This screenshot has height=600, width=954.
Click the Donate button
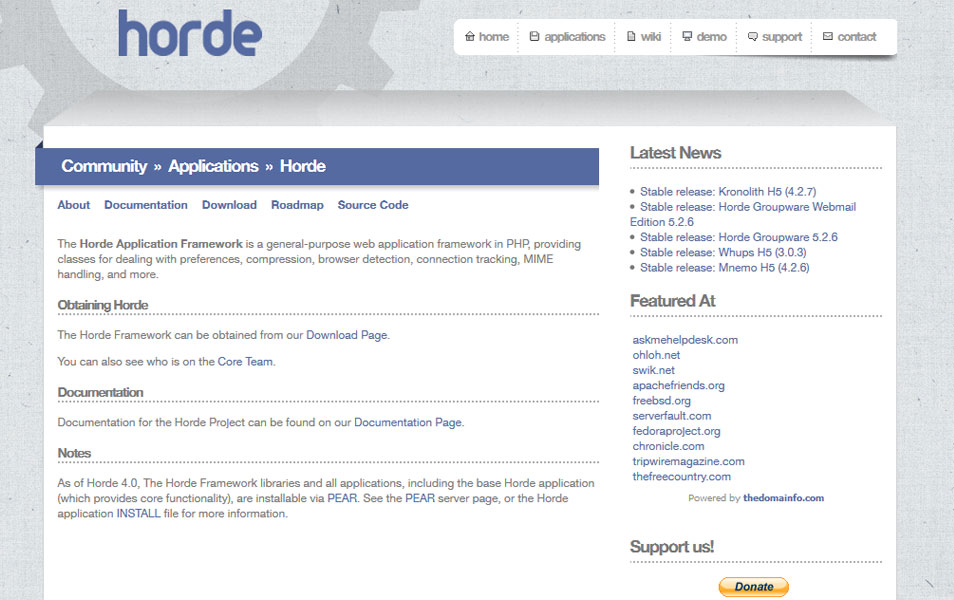[x=753, y=587]
